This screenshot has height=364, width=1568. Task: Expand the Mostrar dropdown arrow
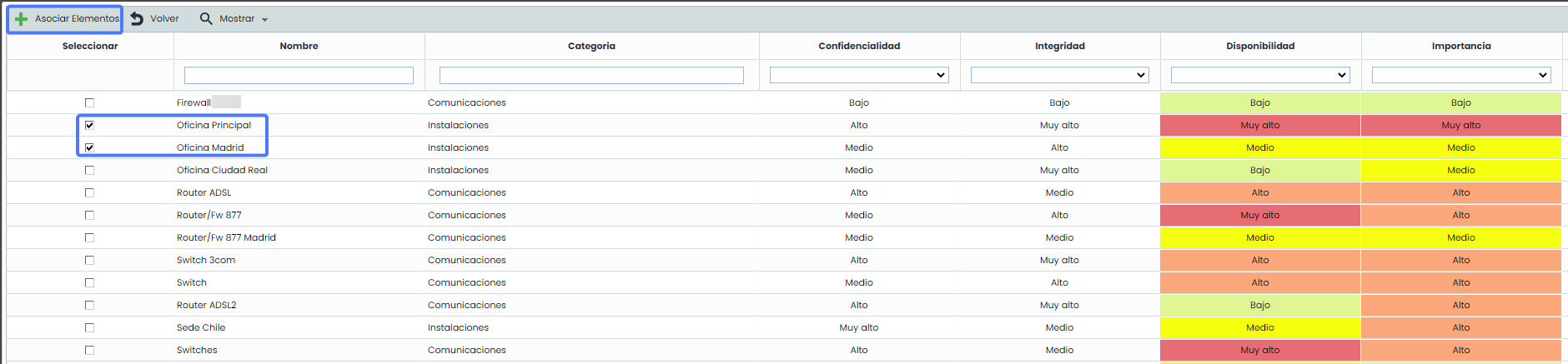pyautogui.click(x=265, y=19)
